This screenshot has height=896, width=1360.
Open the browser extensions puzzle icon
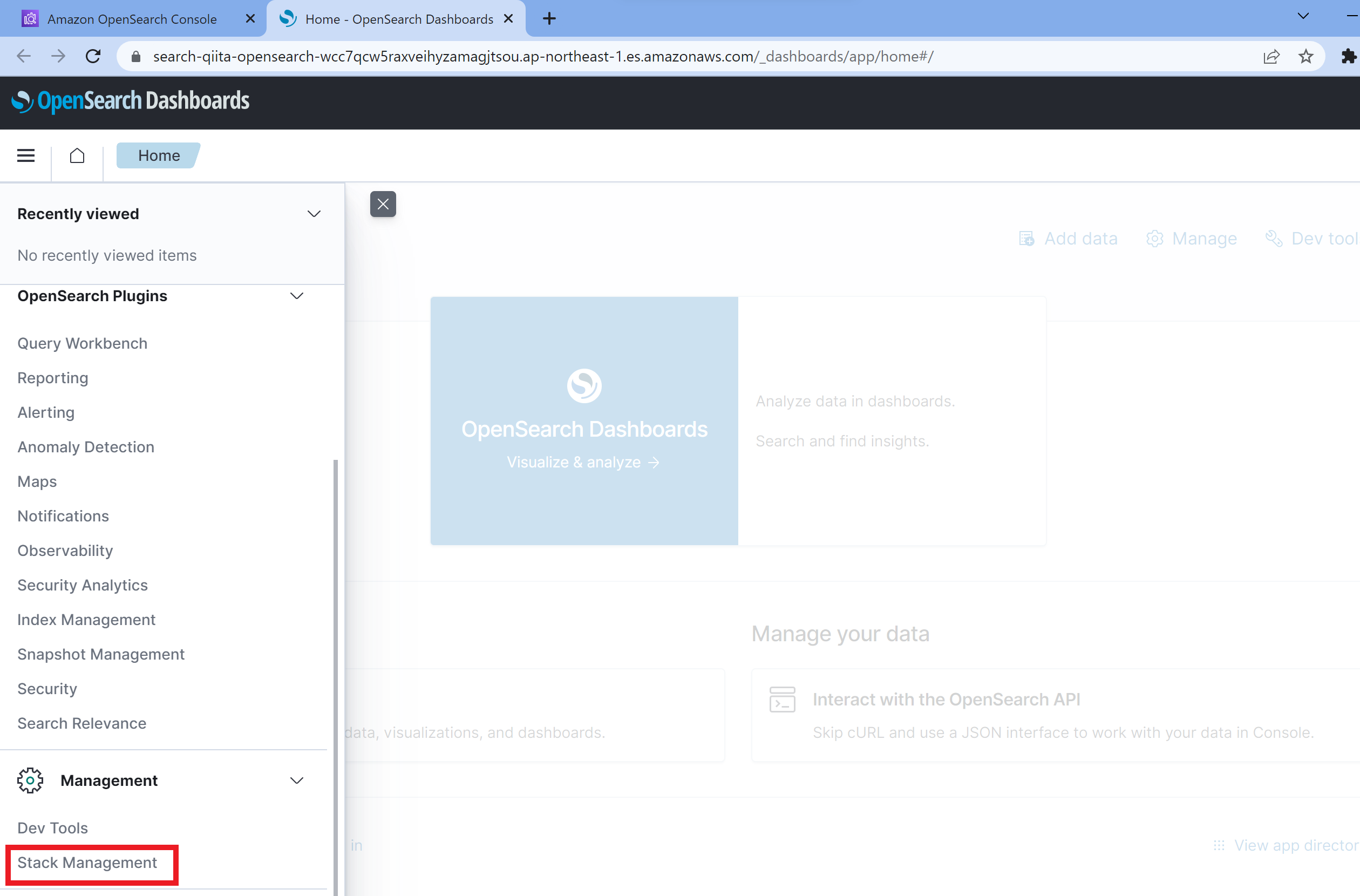coord(1349,56)
